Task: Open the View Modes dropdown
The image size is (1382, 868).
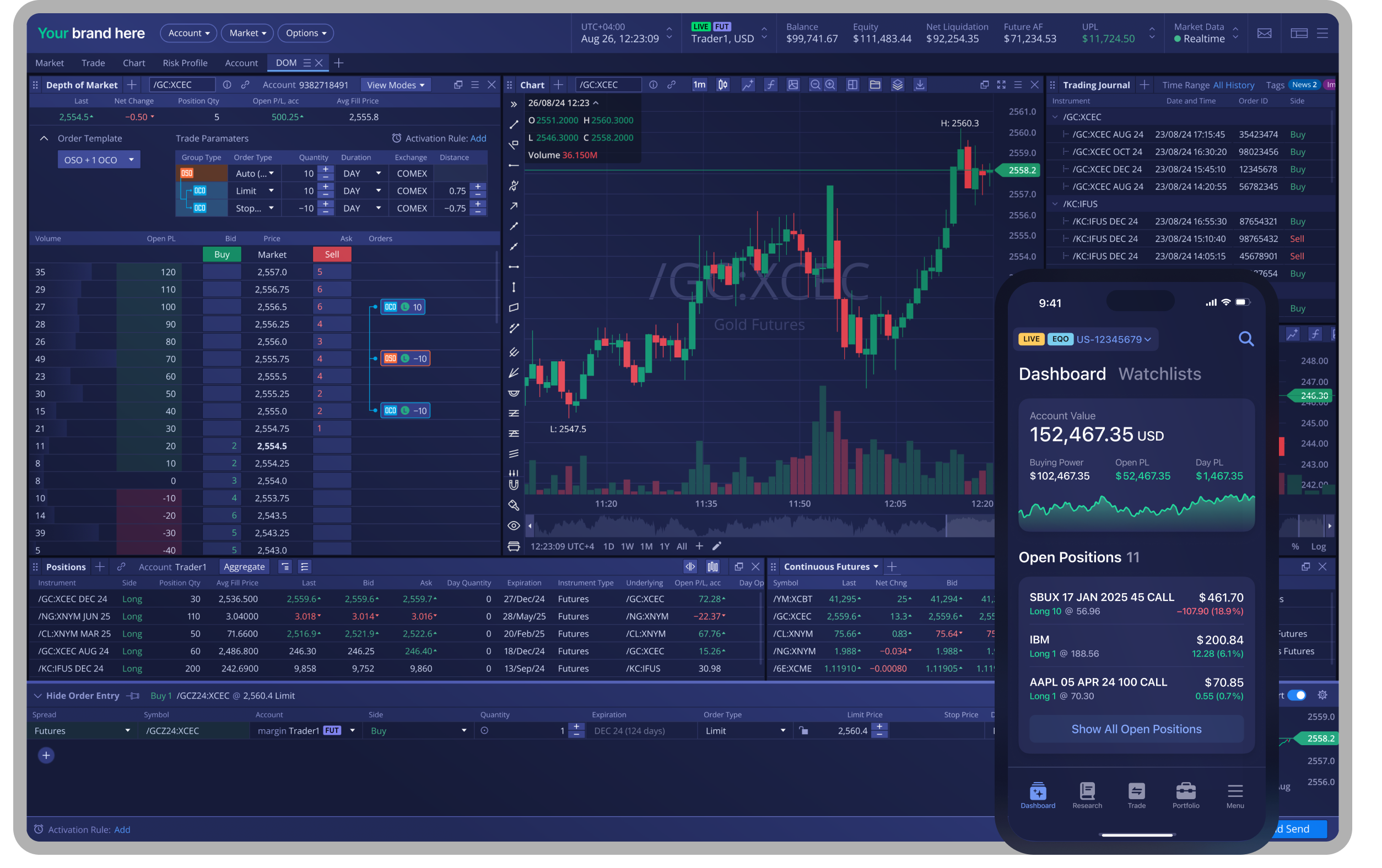Action: pyautogui.click(x=395, y=85)
